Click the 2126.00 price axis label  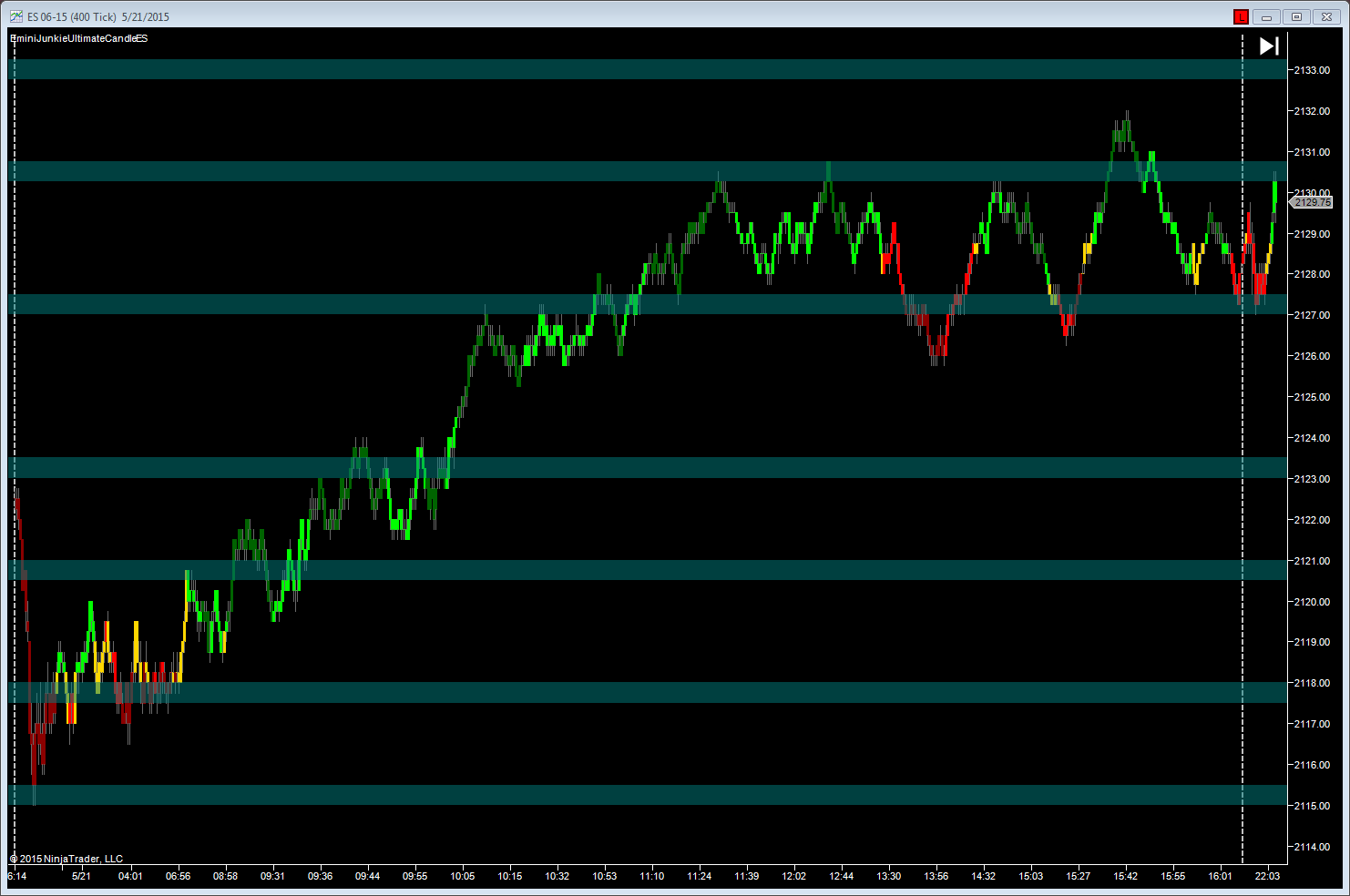[1312, 356]
